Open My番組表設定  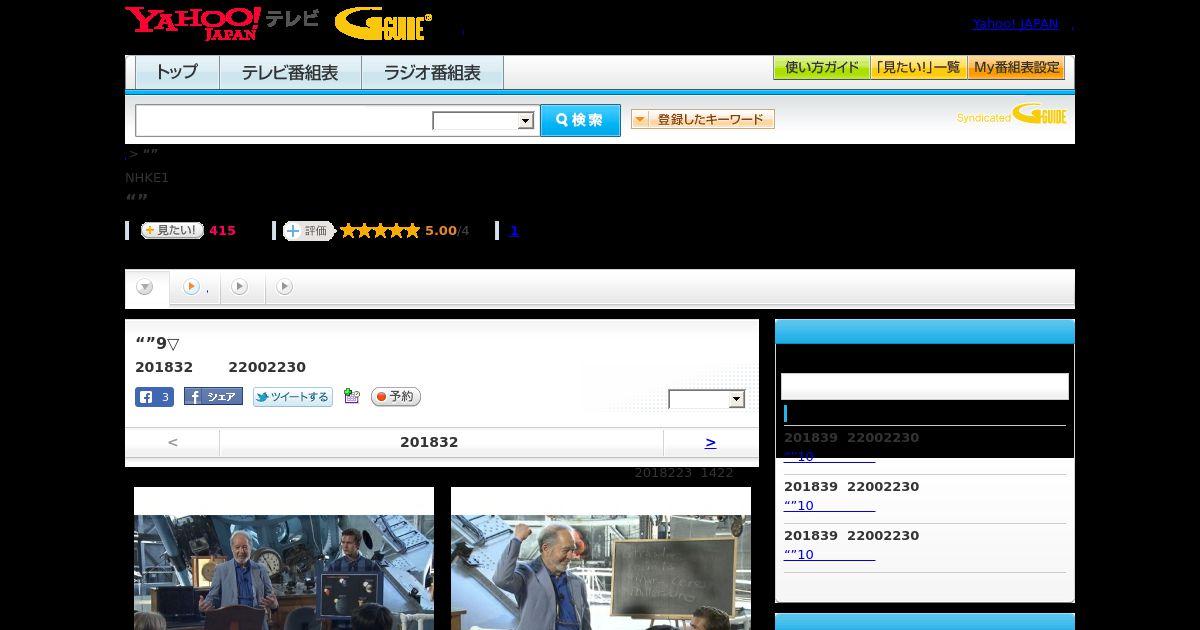point(1016,68)
